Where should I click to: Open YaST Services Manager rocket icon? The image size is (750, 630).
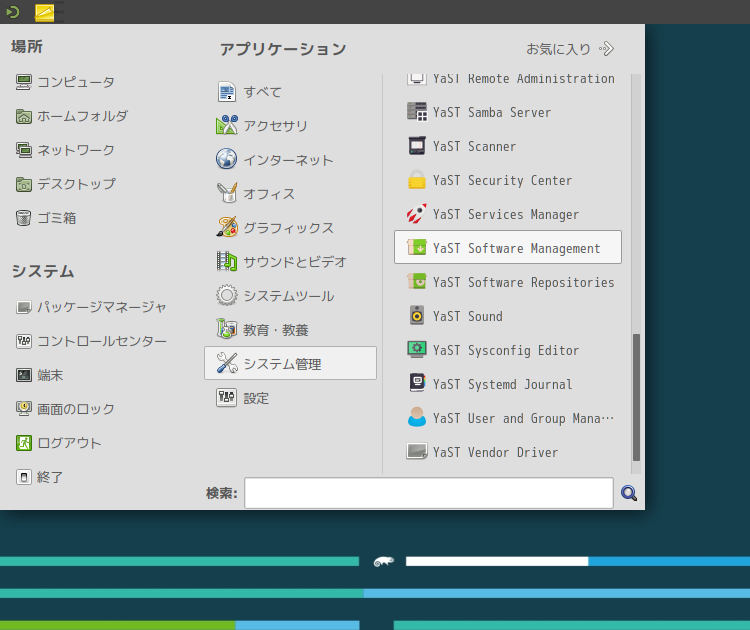point(417,214)
